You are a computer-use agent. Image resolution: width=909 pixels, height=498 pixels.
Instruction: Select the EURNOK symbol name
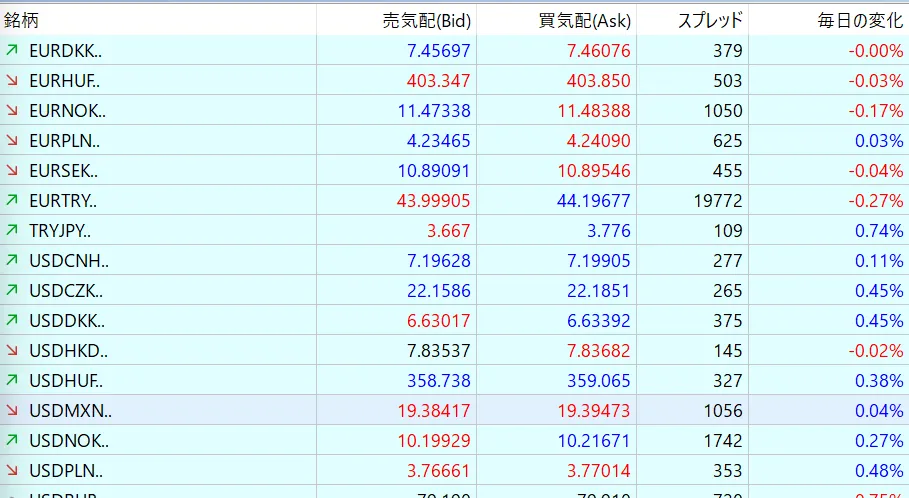(x=67, y=111)
